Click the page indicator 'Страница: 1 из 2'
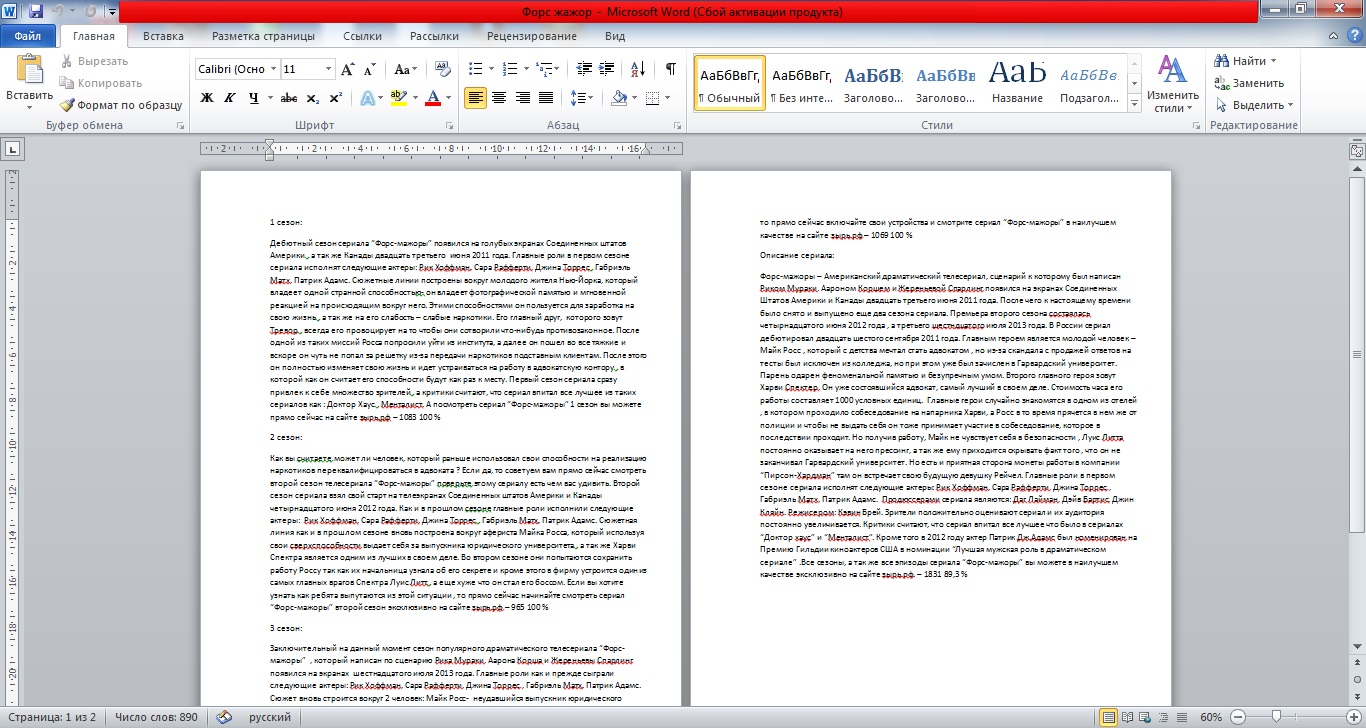 tap(50, 717)
